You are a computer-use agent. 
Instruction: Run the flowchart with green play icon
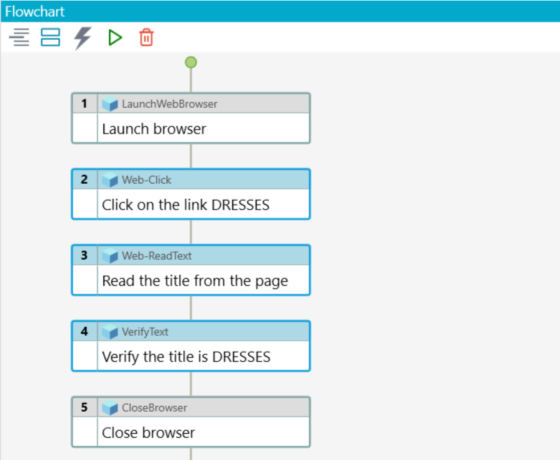[115, 38]
